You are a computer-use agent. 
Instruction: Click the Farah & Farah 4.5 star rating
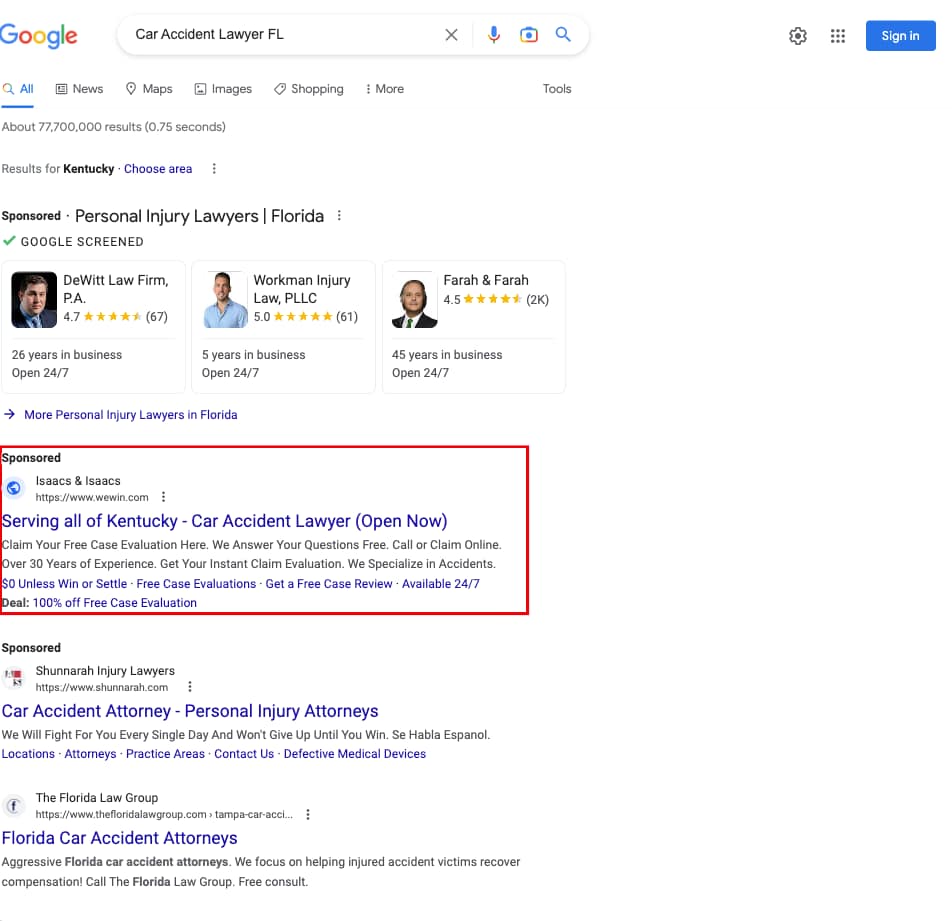(496, 299)
